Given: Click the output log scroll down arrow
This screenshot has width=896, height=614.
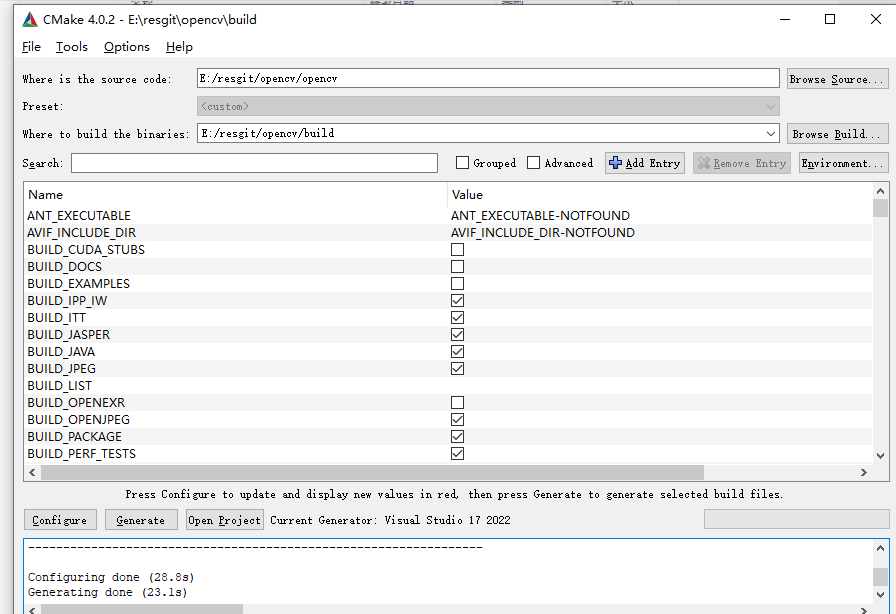Looking at the screenshot, I should point(880,595).
